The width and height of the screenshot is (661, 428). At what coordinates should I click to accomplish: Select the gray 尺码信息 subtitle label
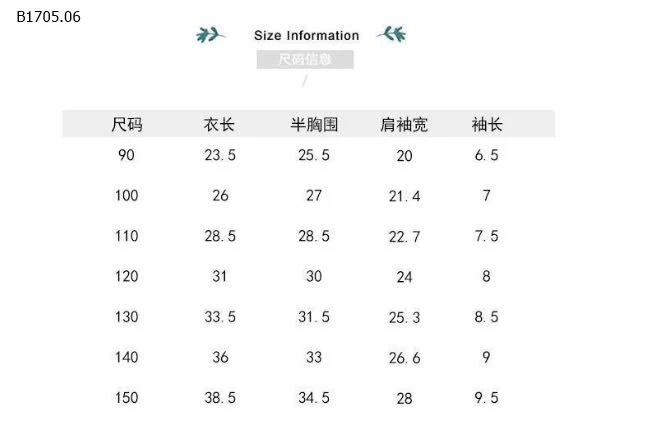point(305,59)
